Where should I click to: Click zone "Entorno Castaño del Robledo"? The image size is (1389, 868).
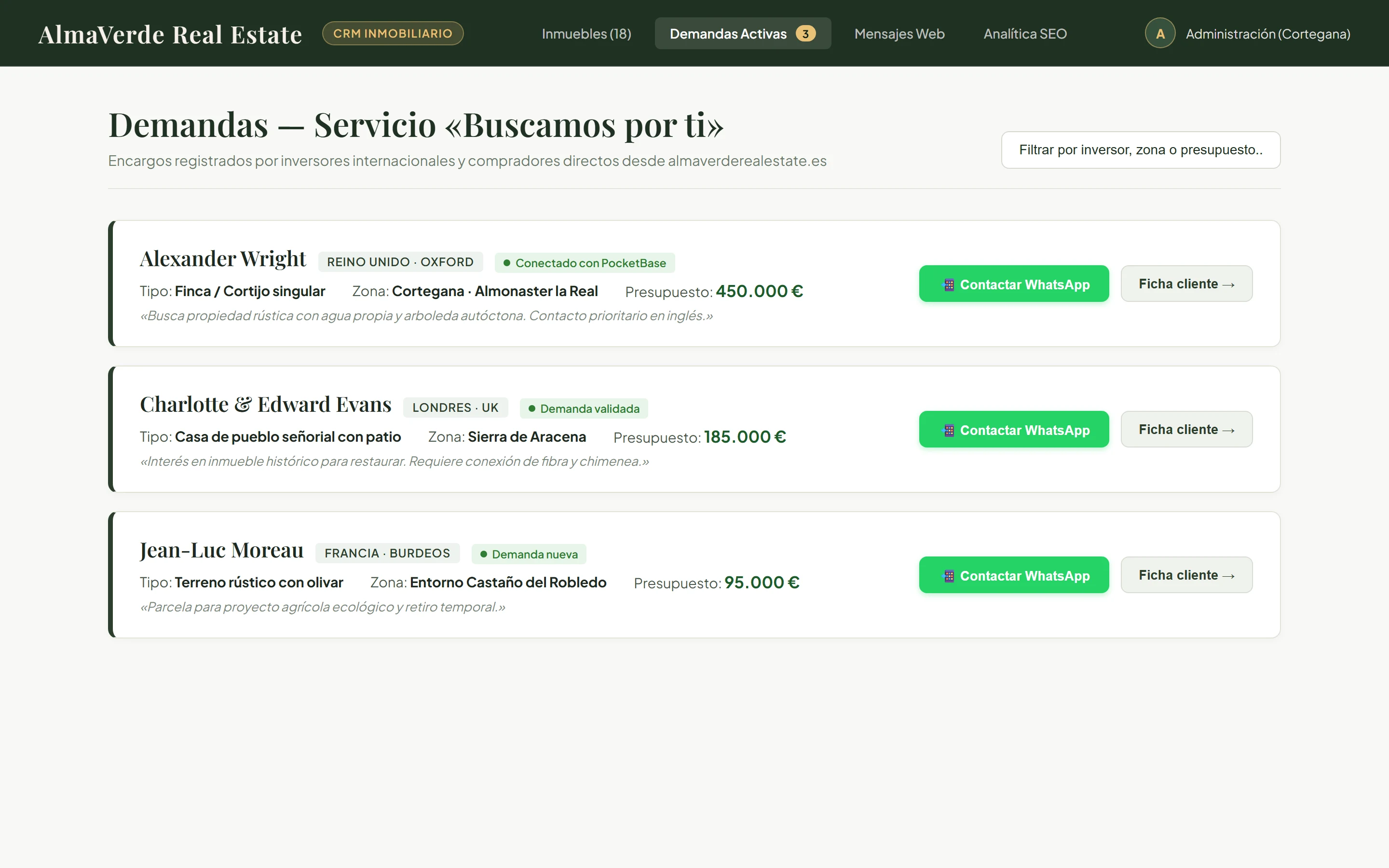tap(508, 583)
